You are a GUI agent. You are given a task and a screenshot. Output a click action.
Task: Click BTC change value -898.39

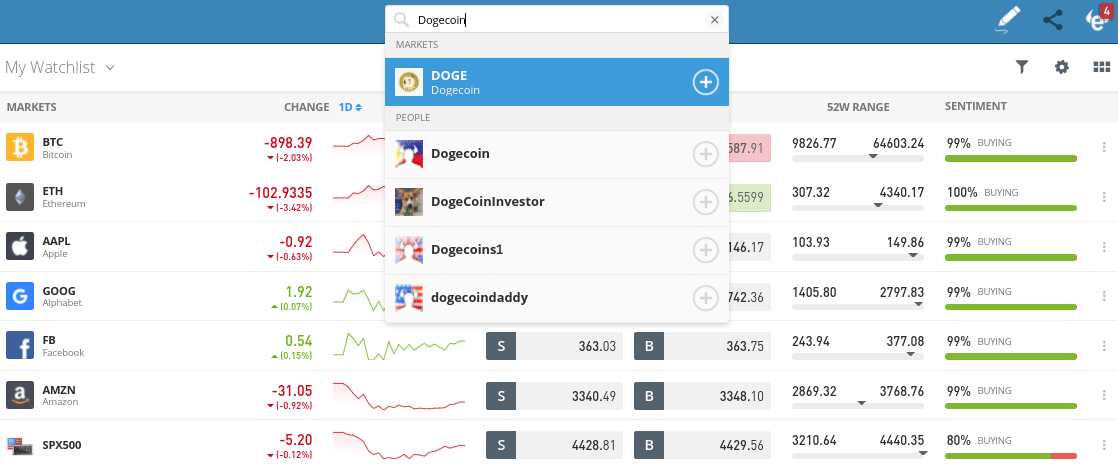288,142
